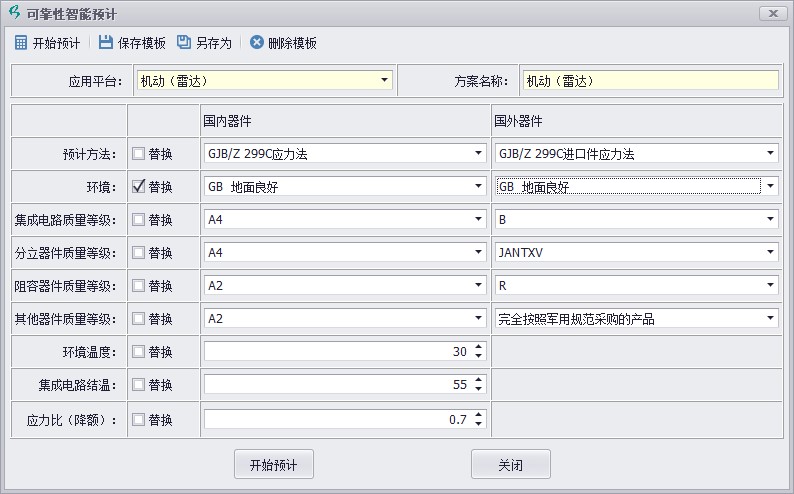Image resolution: width=794 pixels, height=494 pixels.
Task: Toggle 替换 checkbox for 集成电路质量等级
Action: click(139, 220)
